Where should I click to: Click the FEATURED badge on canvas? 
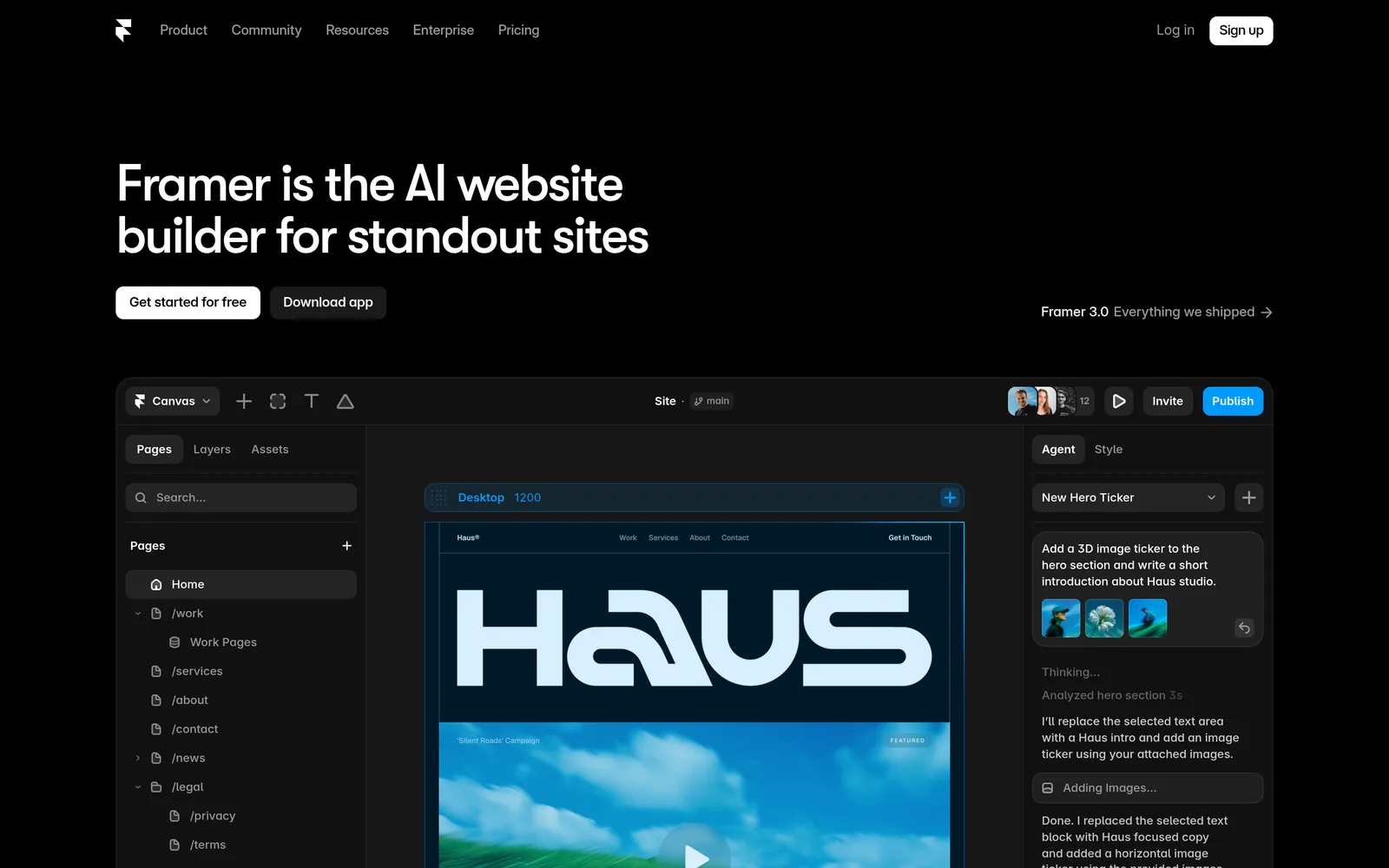907,740
